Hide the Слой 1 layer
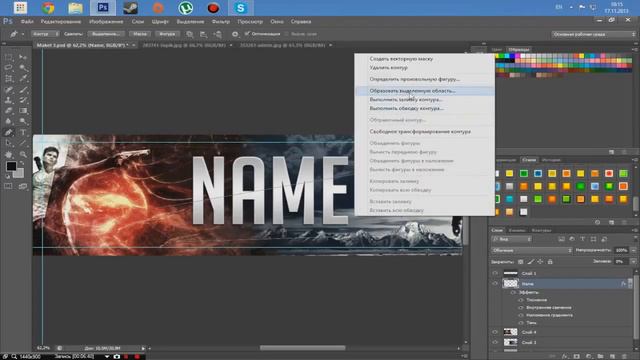This screenshot has width=640, height=360. point(495,273)
